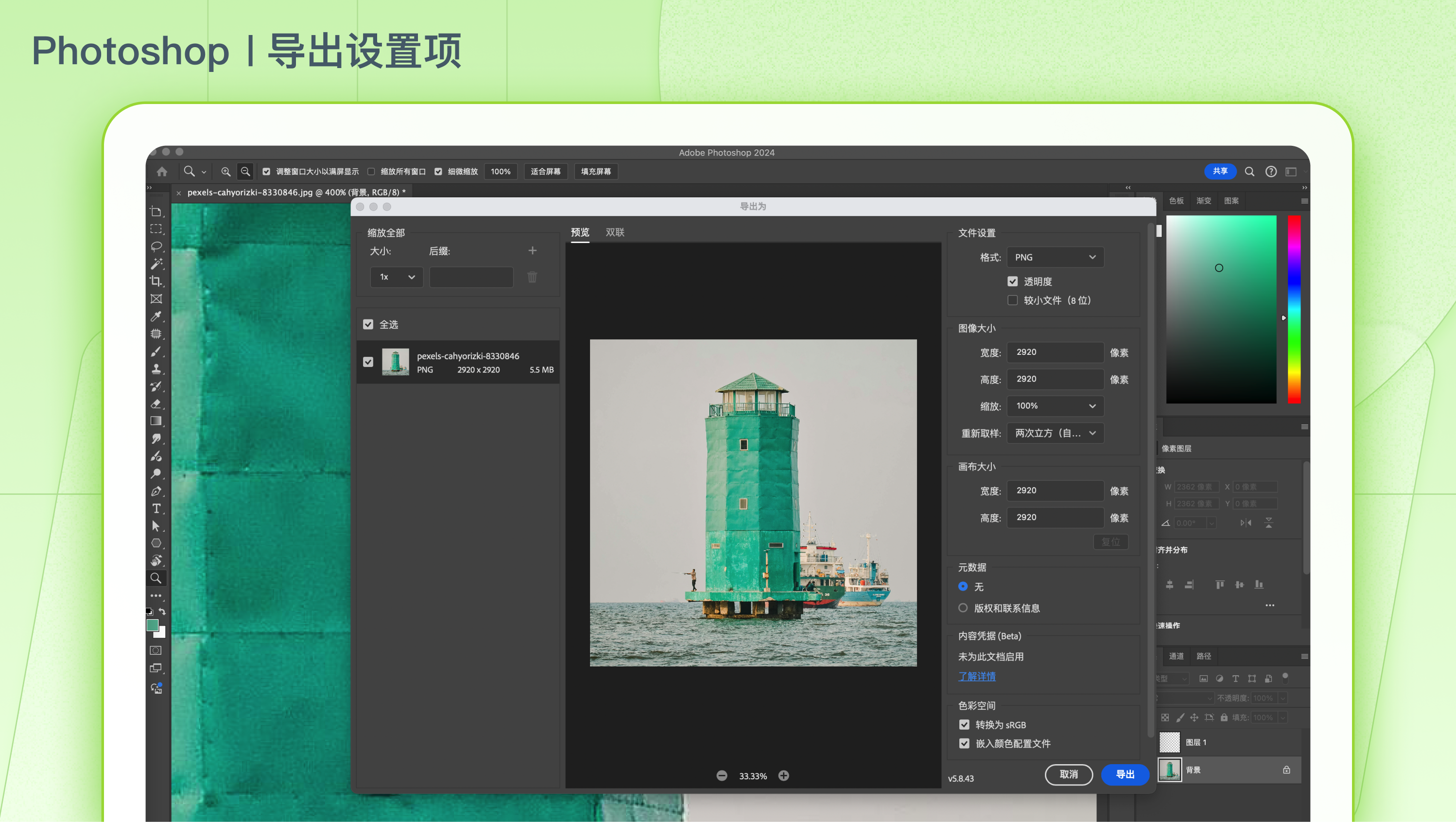
Task: Open the 1x size dropdown
Action: 397,277
